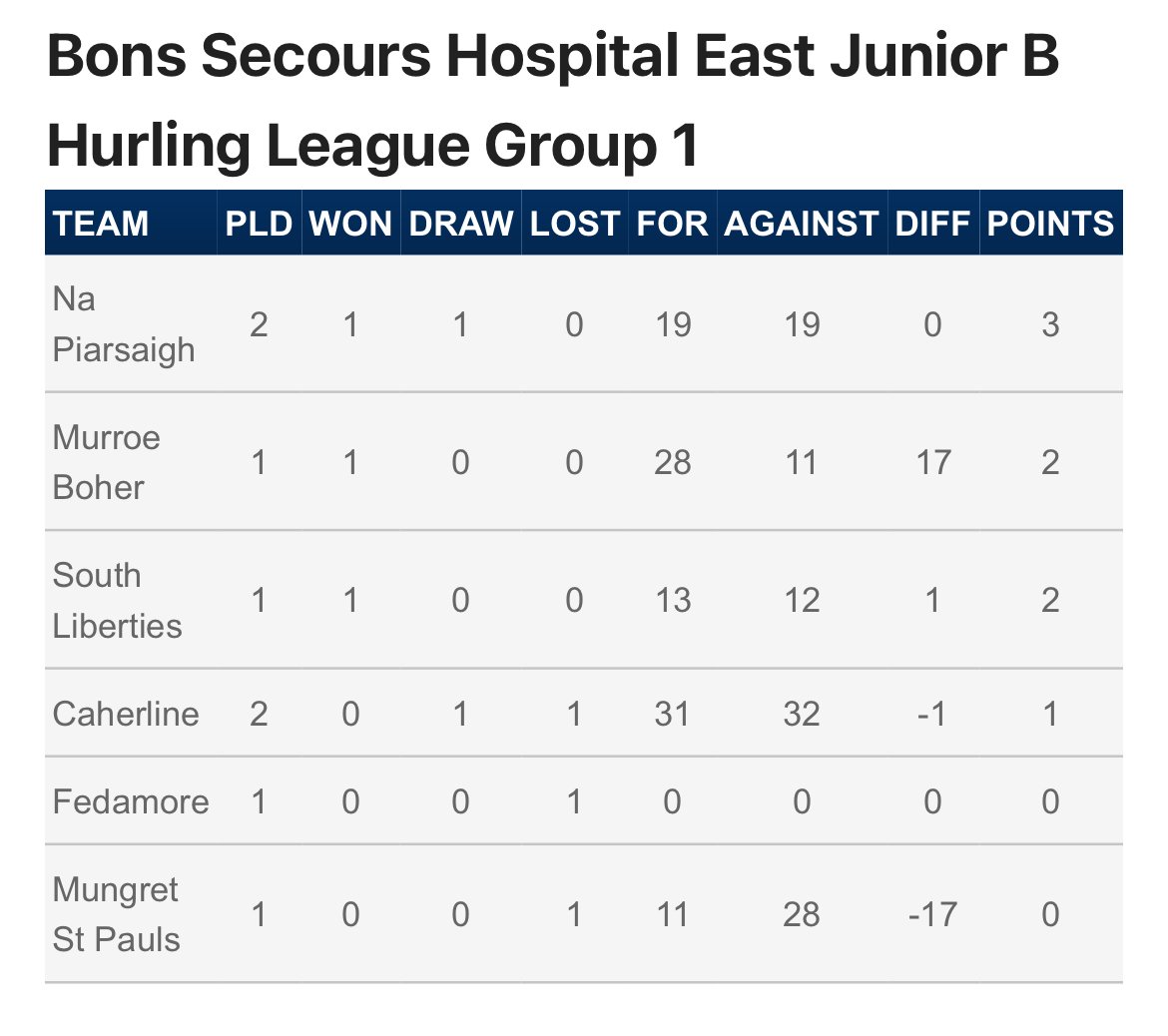Screen dimensions: 1168x1036
Task: Select the WON column header
Action: (x=350, y=224)
